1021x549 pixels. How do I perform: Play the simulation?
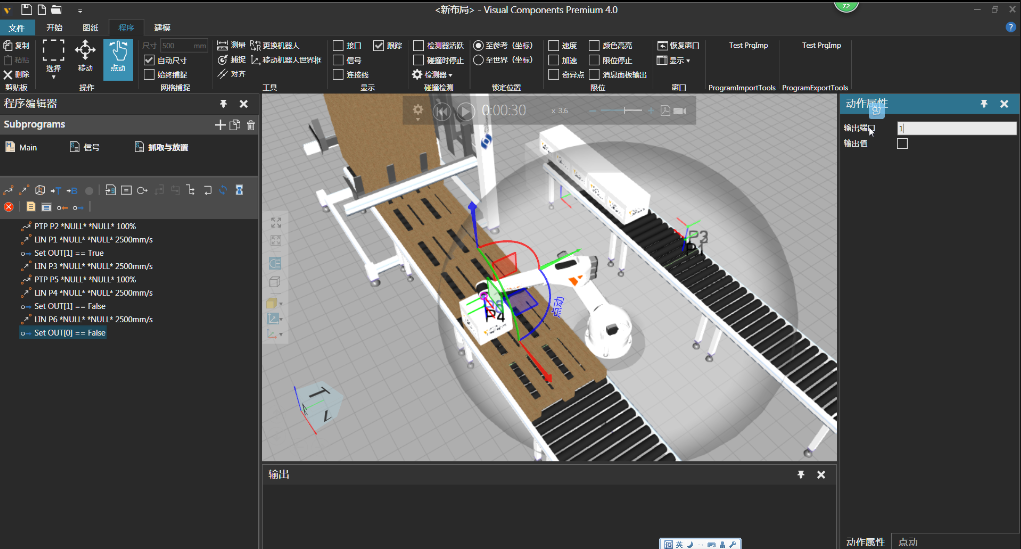pos(465,111)
